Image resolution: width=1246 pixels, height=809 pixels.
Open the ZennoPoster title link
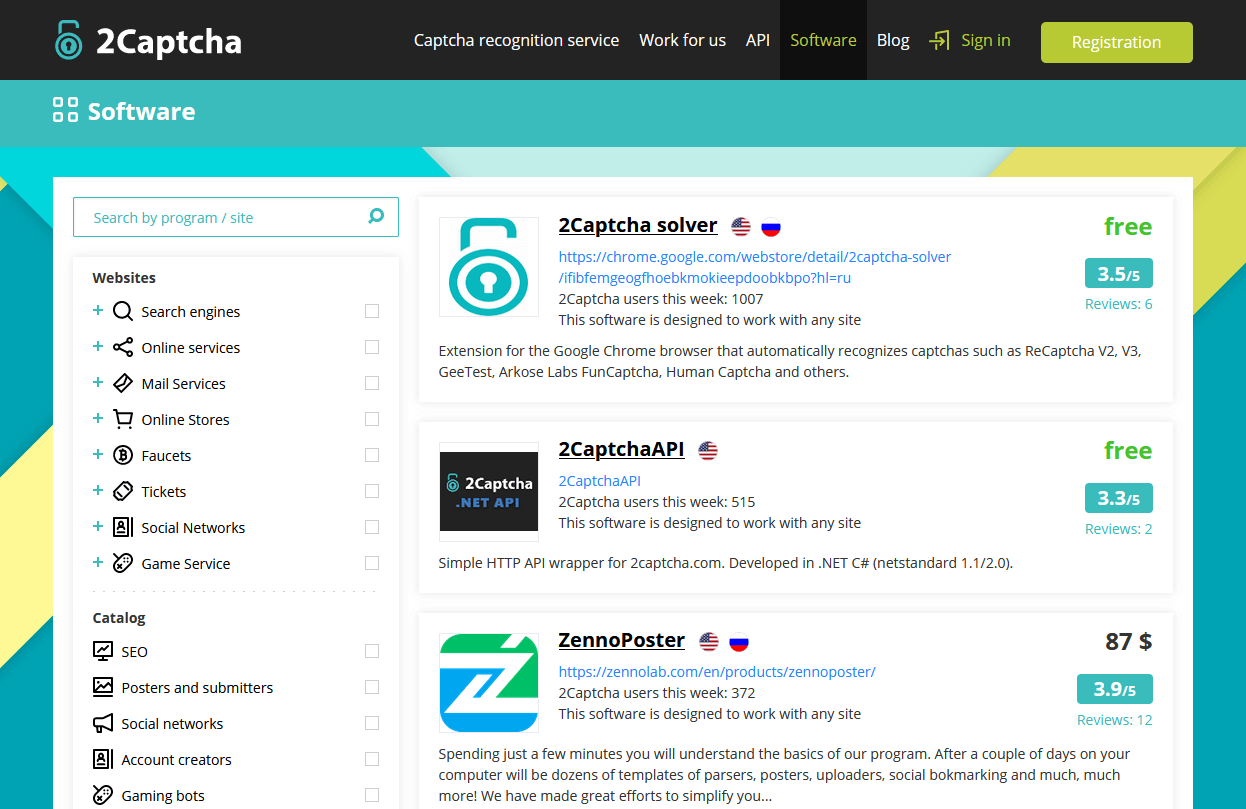[621, 640]
